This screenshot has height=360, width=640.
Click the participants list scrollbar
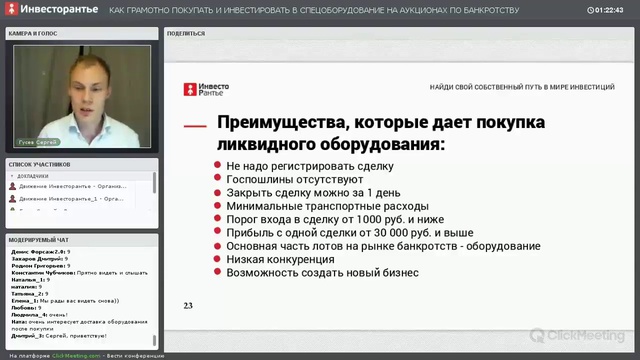(x=154, y=183)
